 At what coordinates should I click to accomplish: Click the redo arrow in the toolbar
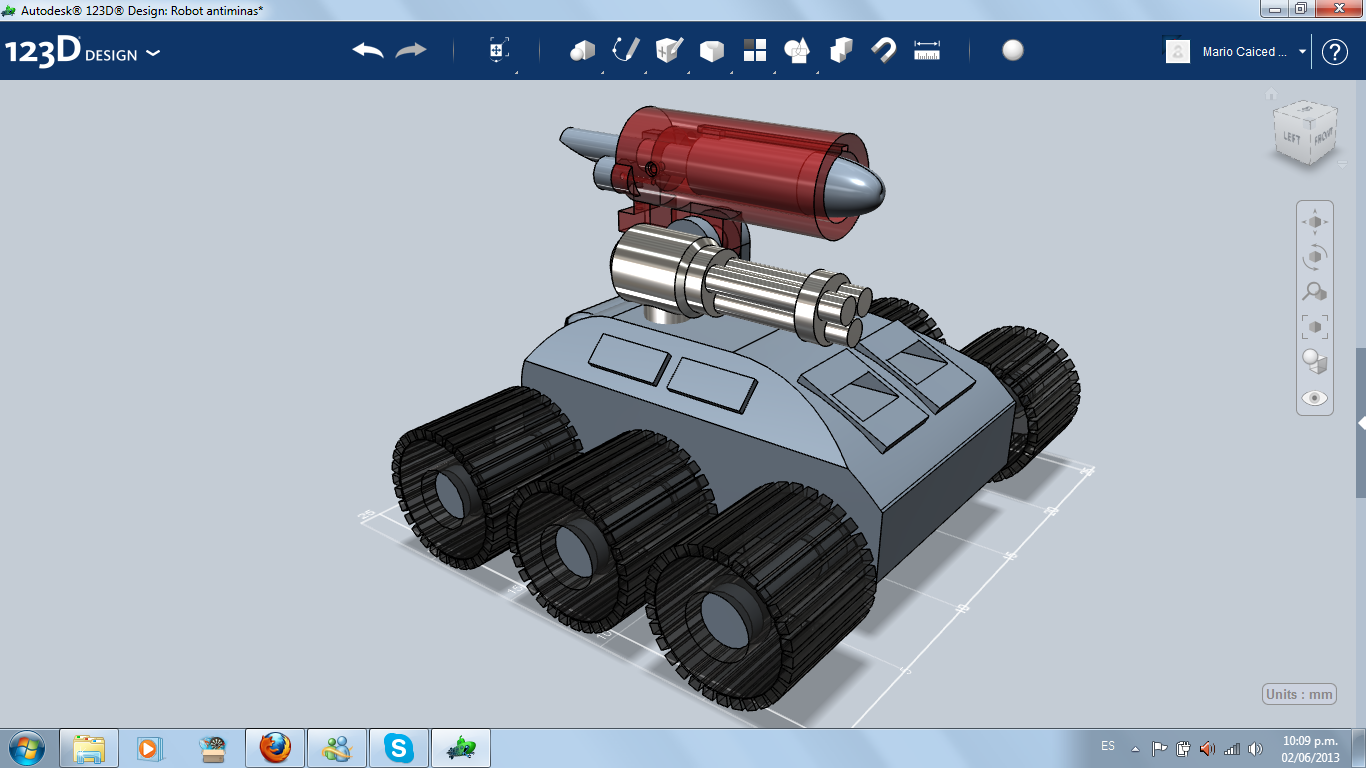[x=411, y=51]
